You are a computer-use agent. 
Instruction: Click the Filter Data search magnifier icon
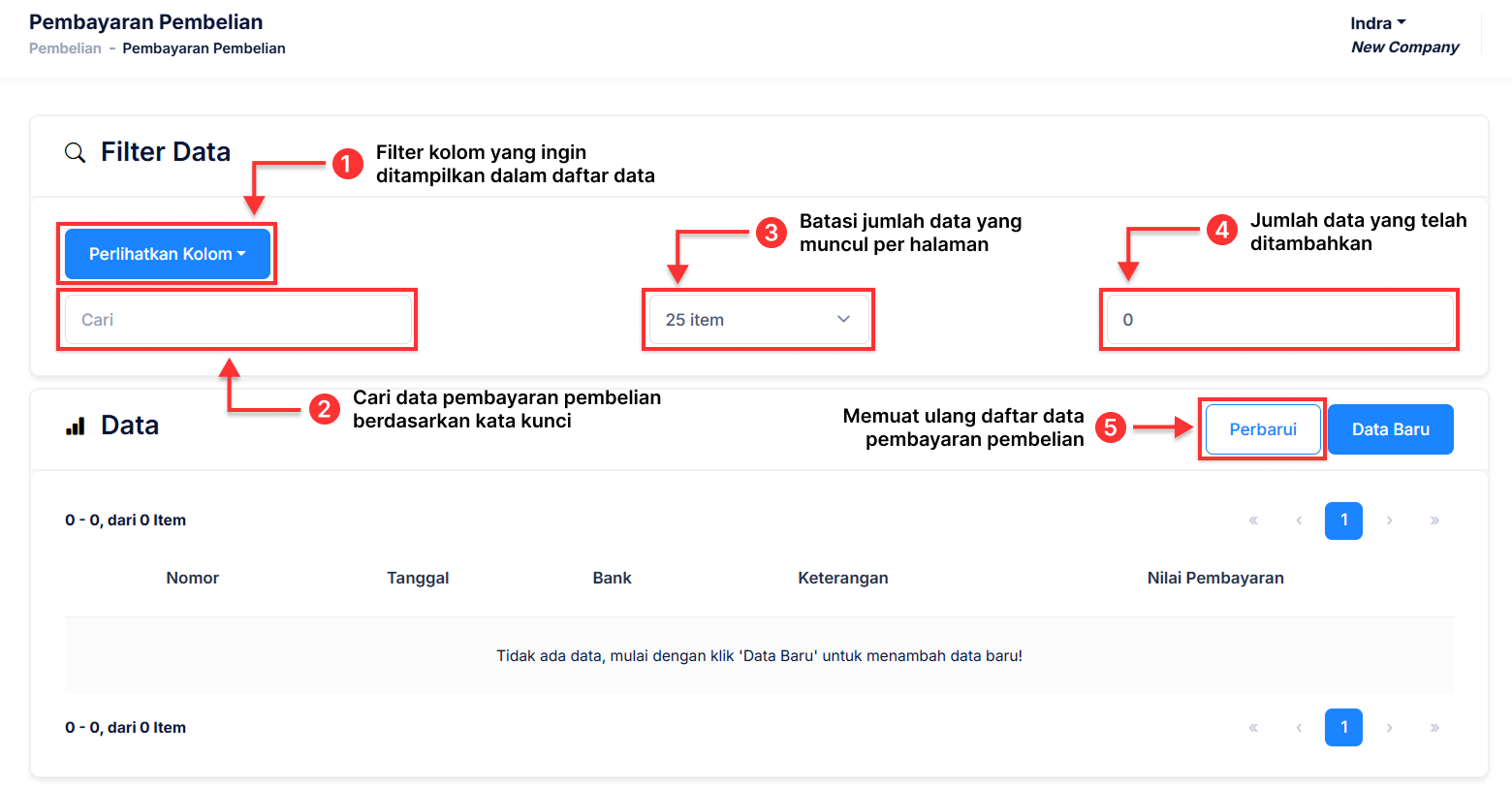[x=75, y=152]
